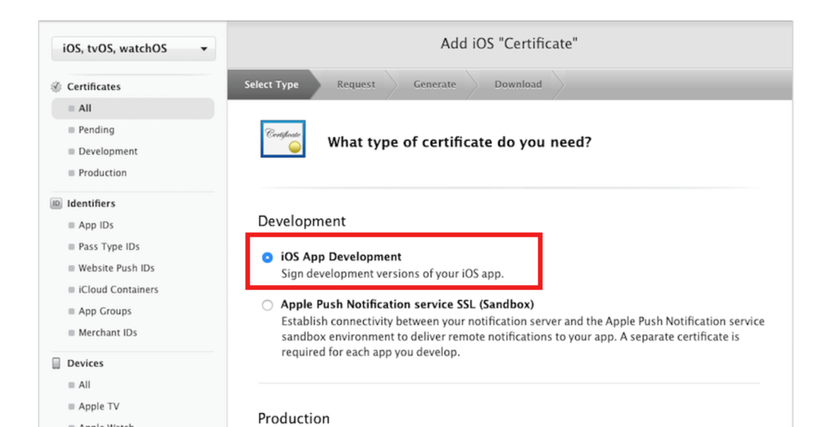Screen dimensions: 825x427
Task: Go to the Select Type step tab
Action: tap(271, 85)
